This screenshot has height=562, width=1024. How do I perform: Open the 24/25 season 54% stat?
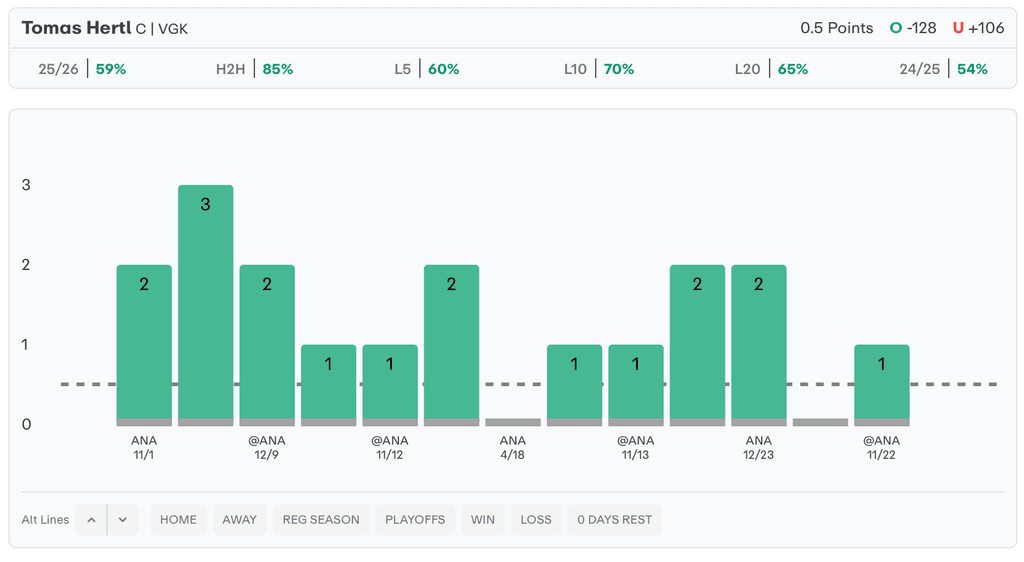(x=943, y=69)
